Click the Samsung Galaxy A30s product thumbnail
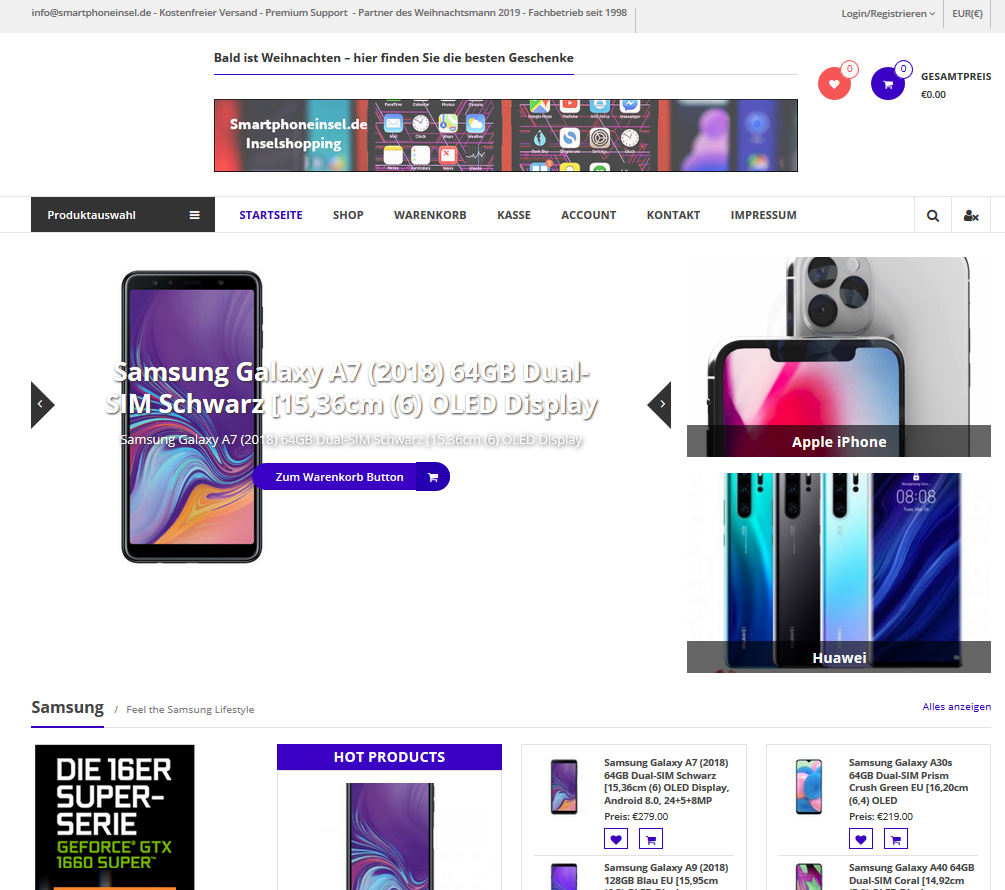This screenshot has height=890, width=1005. 809,786
